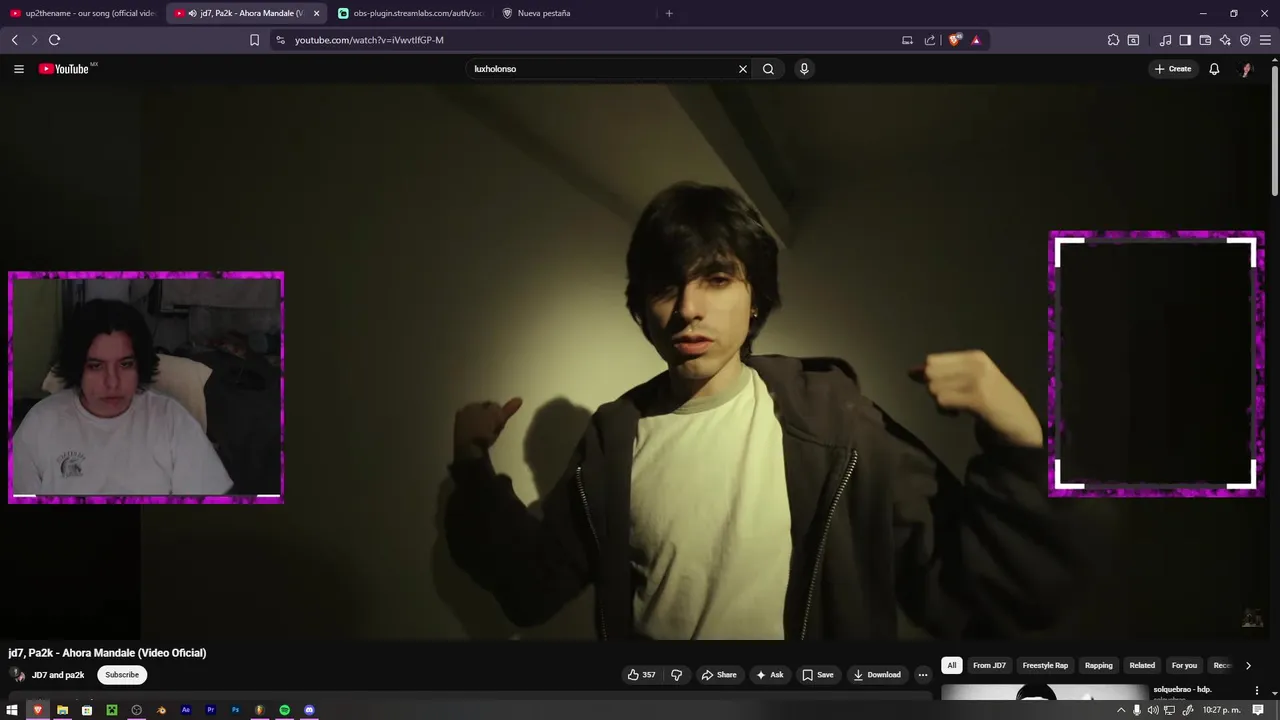Open the YouTube account avatar menu
1280x720 pixels.
click(x=1246, y=69)
